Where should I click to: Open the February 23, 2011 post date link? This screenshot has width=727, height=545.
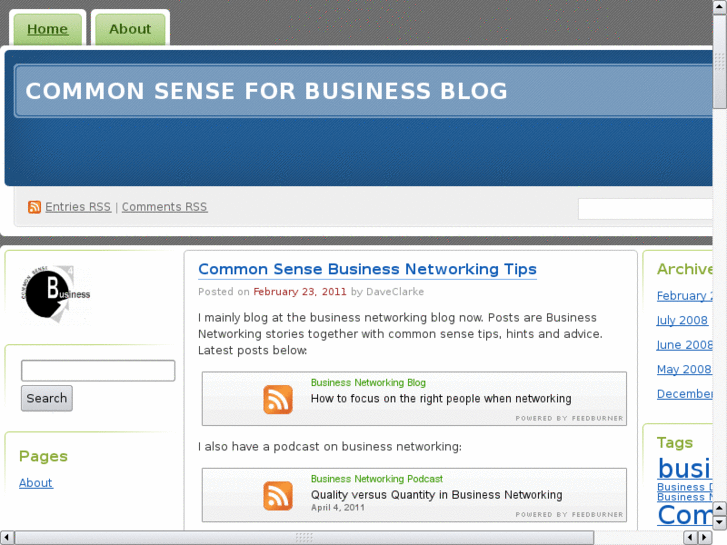click(x=300, y=292)
